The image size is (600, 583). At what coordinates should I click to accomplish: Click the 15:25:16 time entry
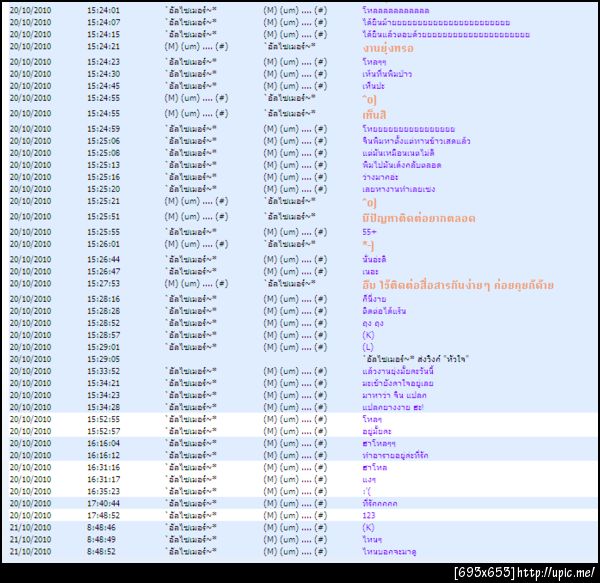103,177
